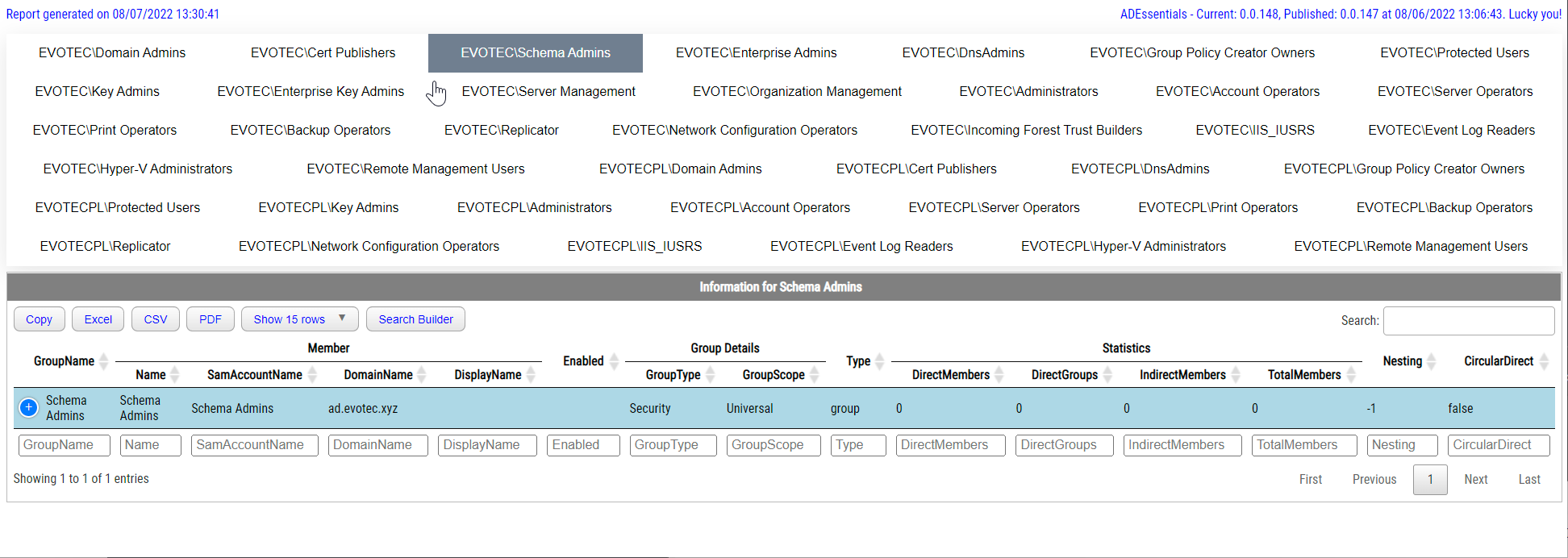The height and width of the screenshot is (558, 1568).
Task: Open the Show 15 rows dropdown
Action: coord(299,319)
